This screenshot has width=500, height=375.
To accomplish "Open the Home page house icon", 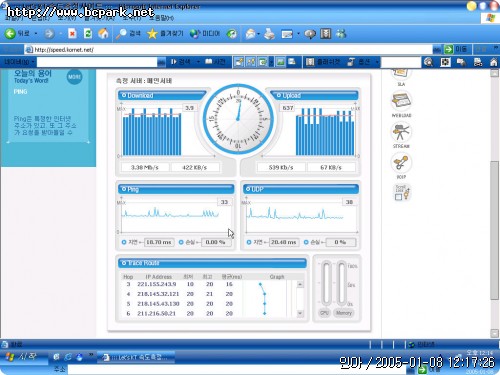I will point(103,33).
